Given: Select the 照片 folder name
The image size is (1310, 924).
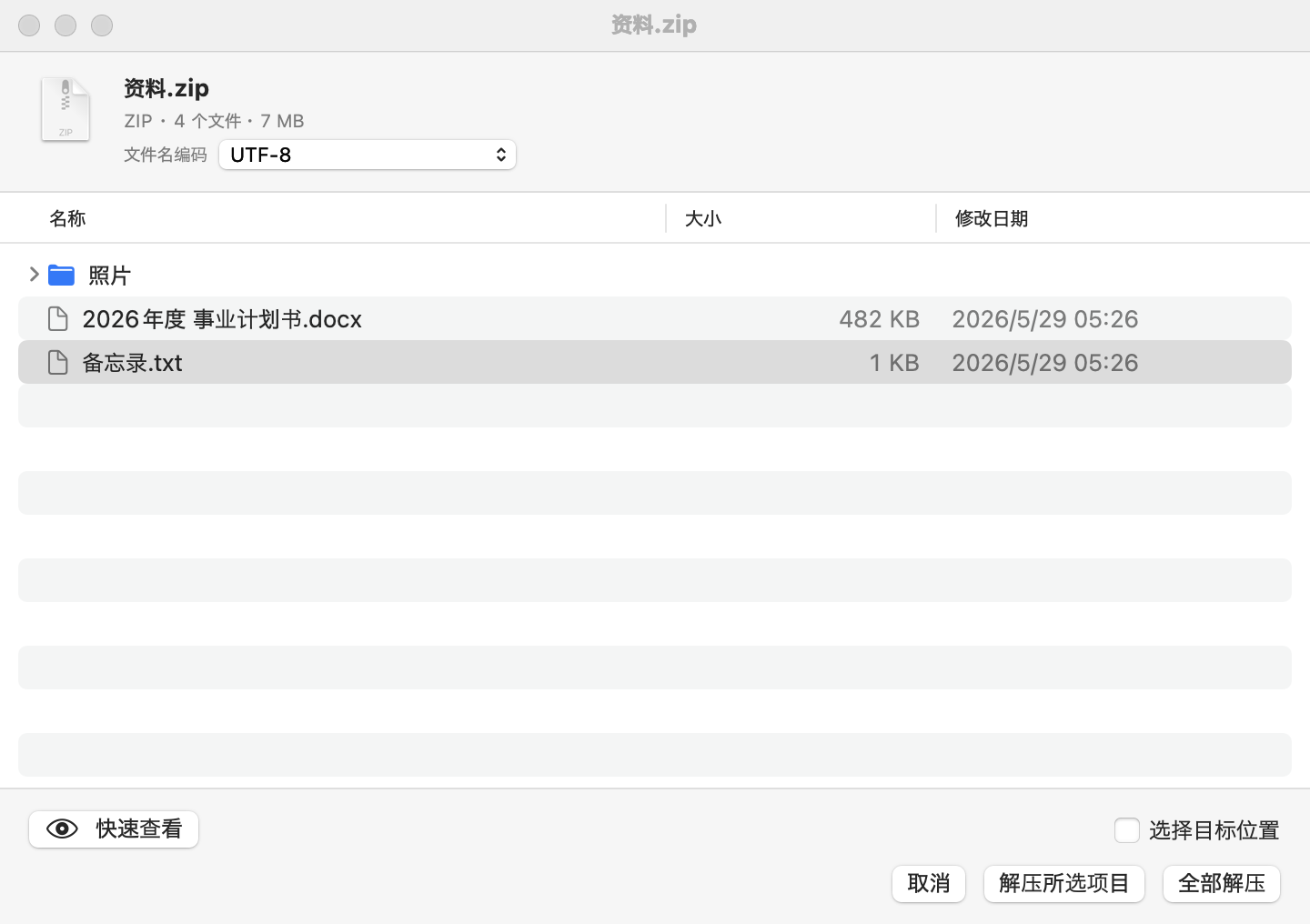Looking at the screenshot, I should point(110,275).
